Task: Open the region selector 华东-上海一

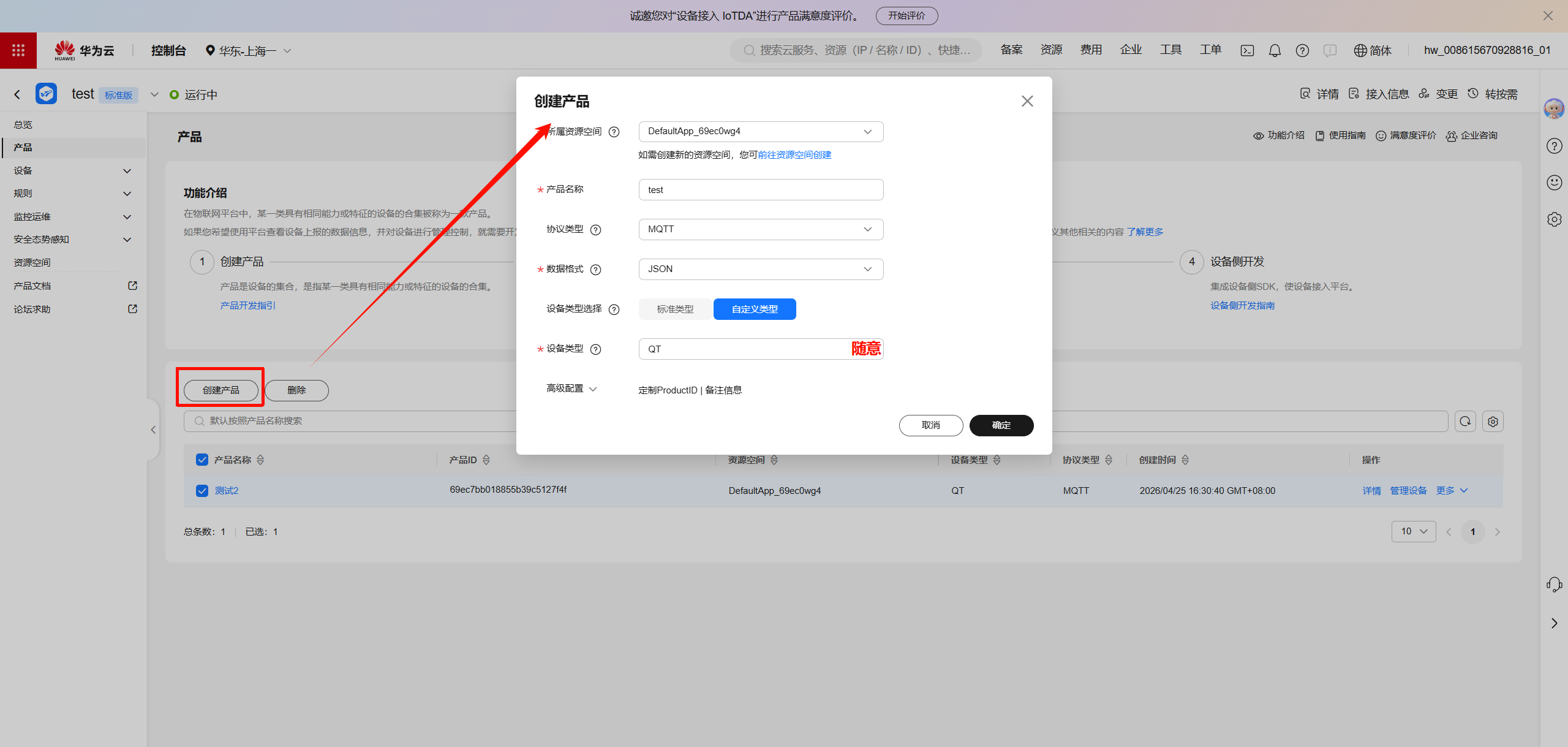Action: 248,50
